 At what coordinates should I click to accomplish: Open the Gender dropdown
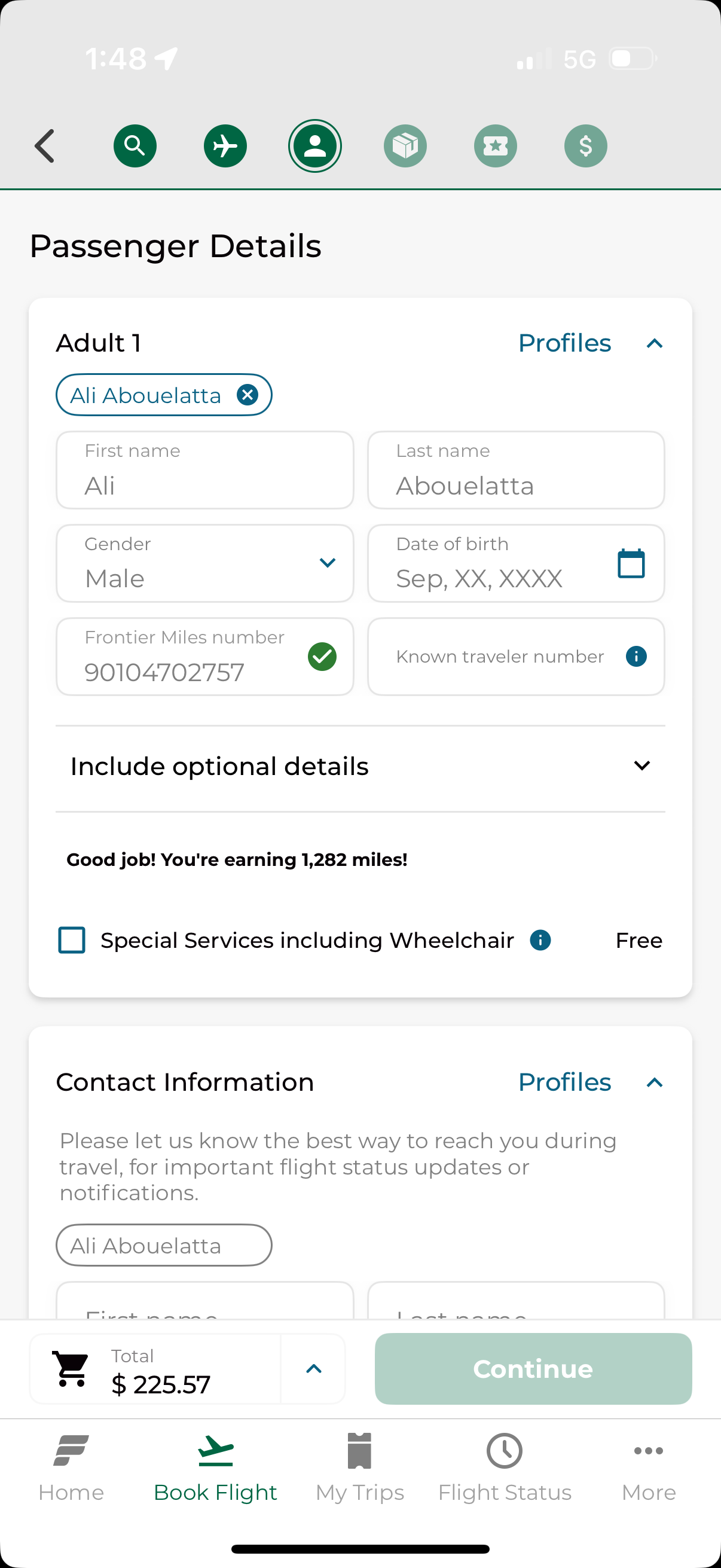click(x=328, y=563)
